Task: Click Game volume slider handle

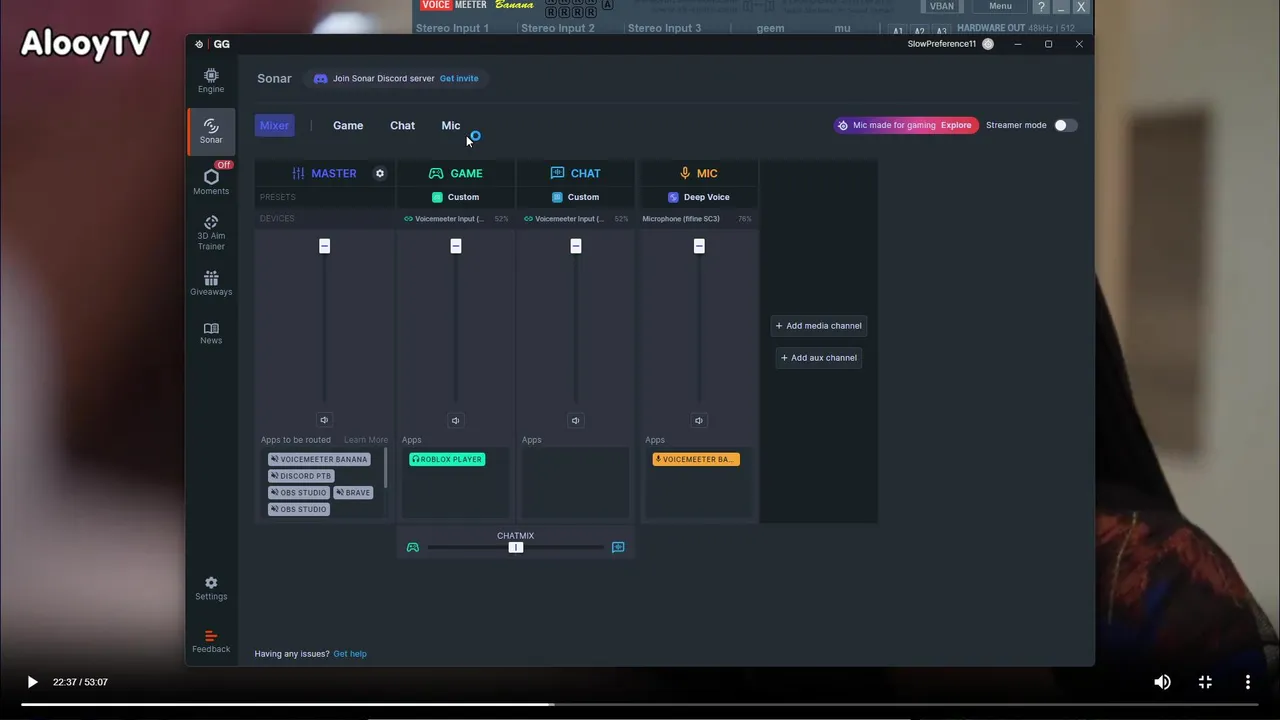Action: coord(456,246)
